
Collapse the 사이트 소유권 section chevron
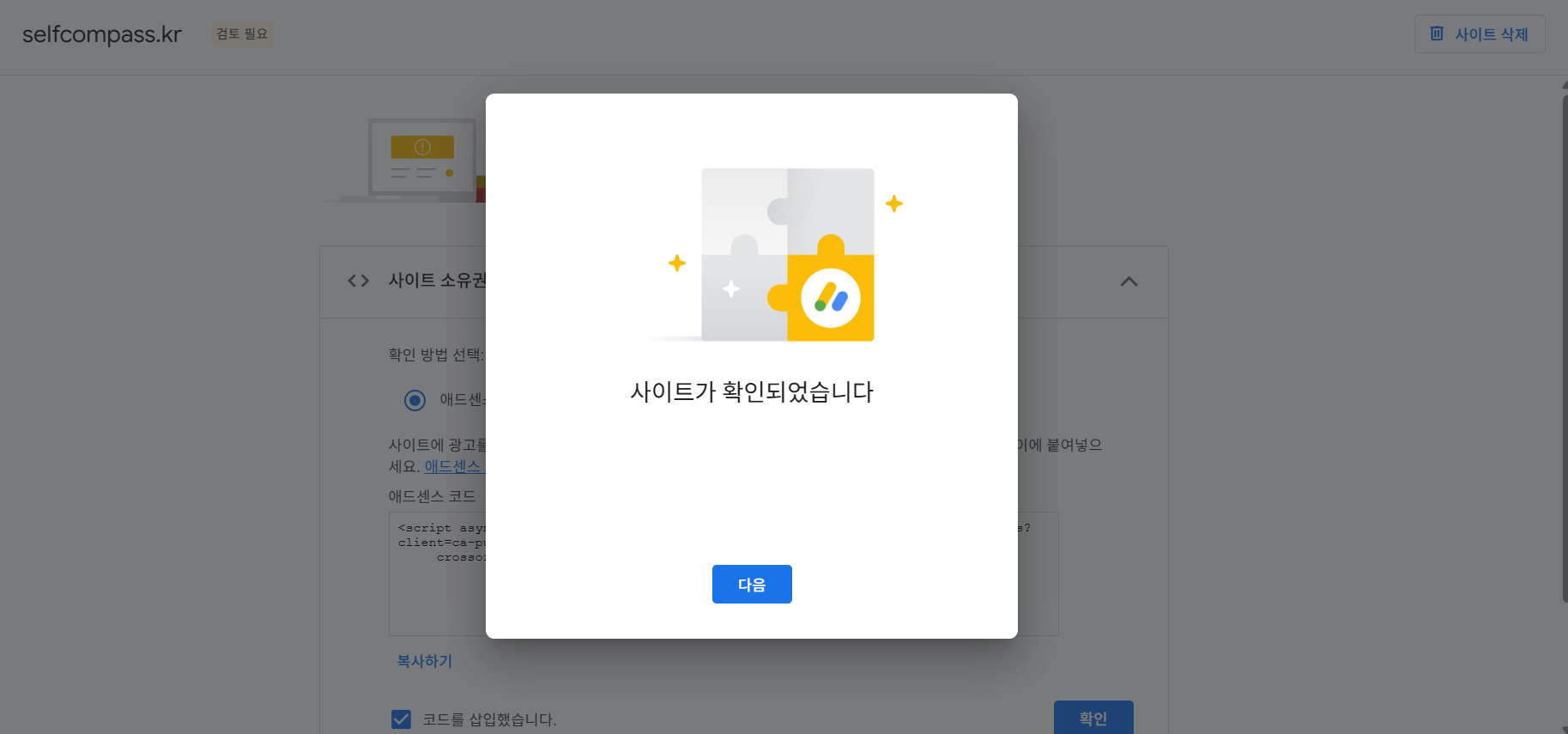(1129, 282)
